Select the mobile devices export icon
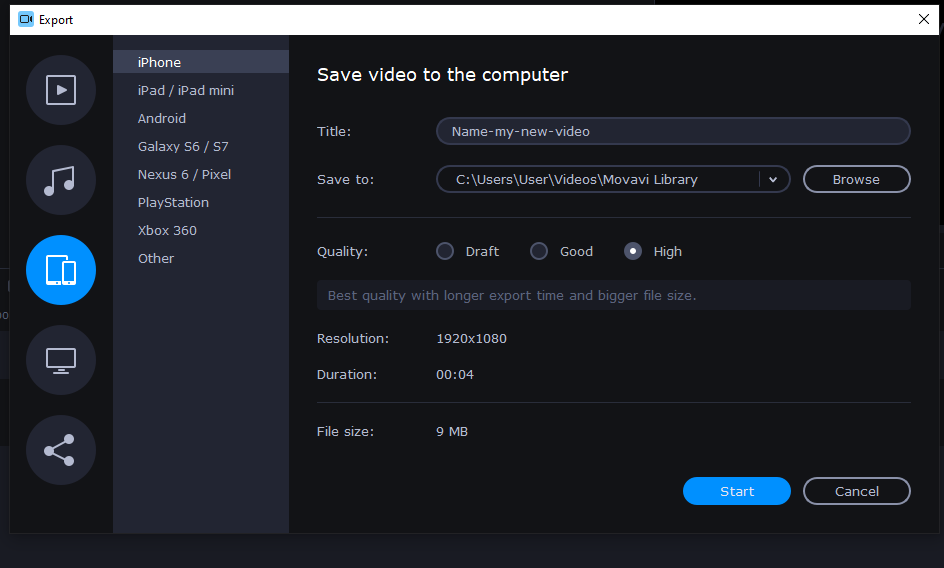Viewport: 944px width, 568px height. 61,270
